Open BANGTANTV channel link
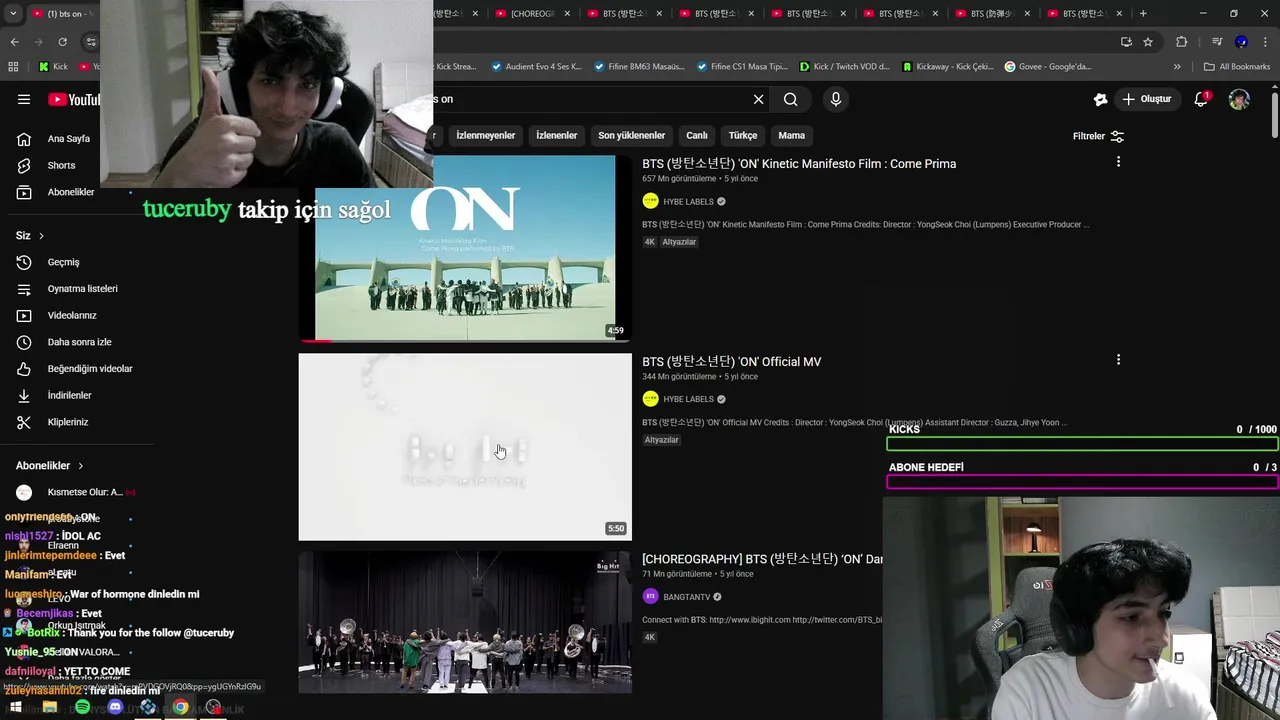Image resolution: width=1280 pixels, height=720 pixels. tap(687, 597)
